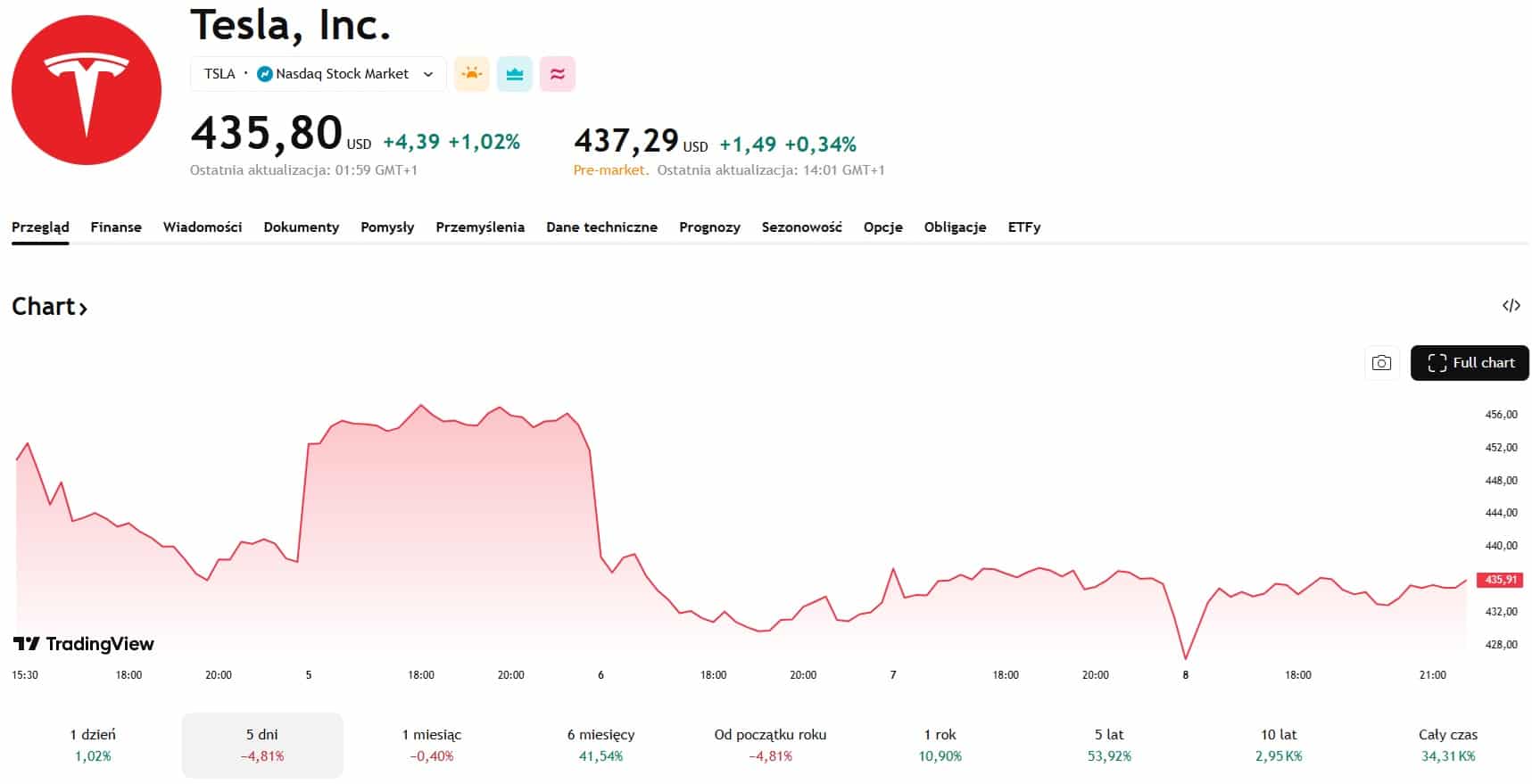Screen dimensions: 1532x784
Task: Click the teal crown icon
Action: (515, 74)
